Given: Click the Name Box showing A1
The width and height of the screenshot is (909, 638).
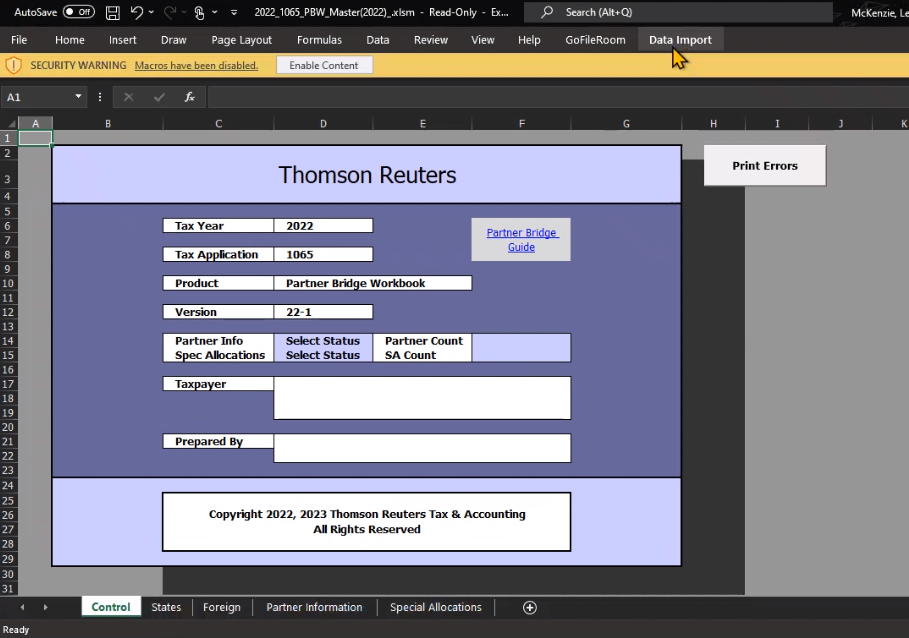Looking at the screenshot, I should 37,97.
